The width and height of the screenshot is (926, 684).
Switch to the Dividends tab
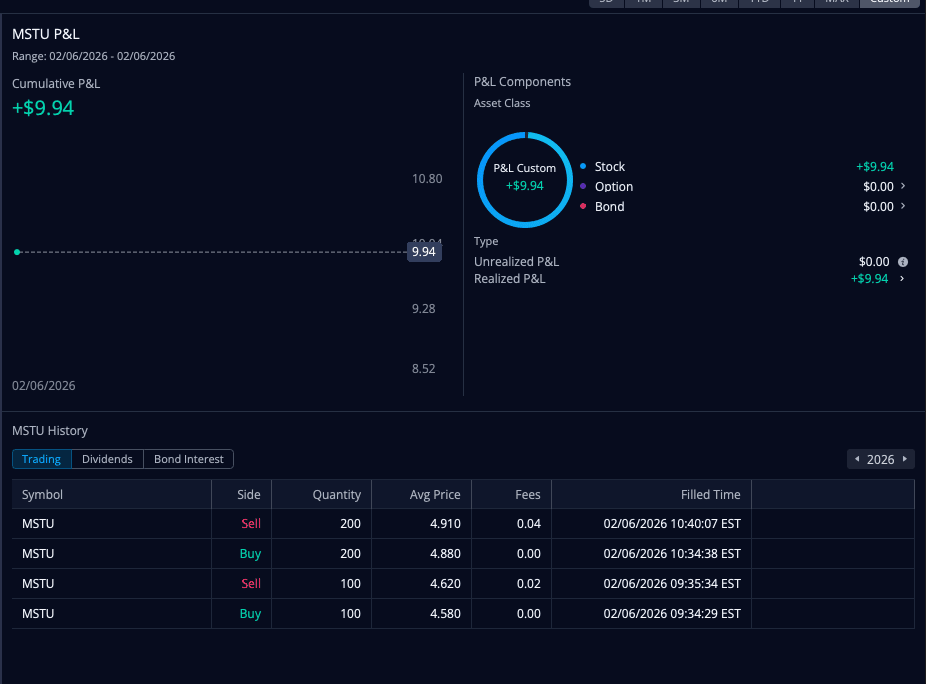tap(107, 459)
